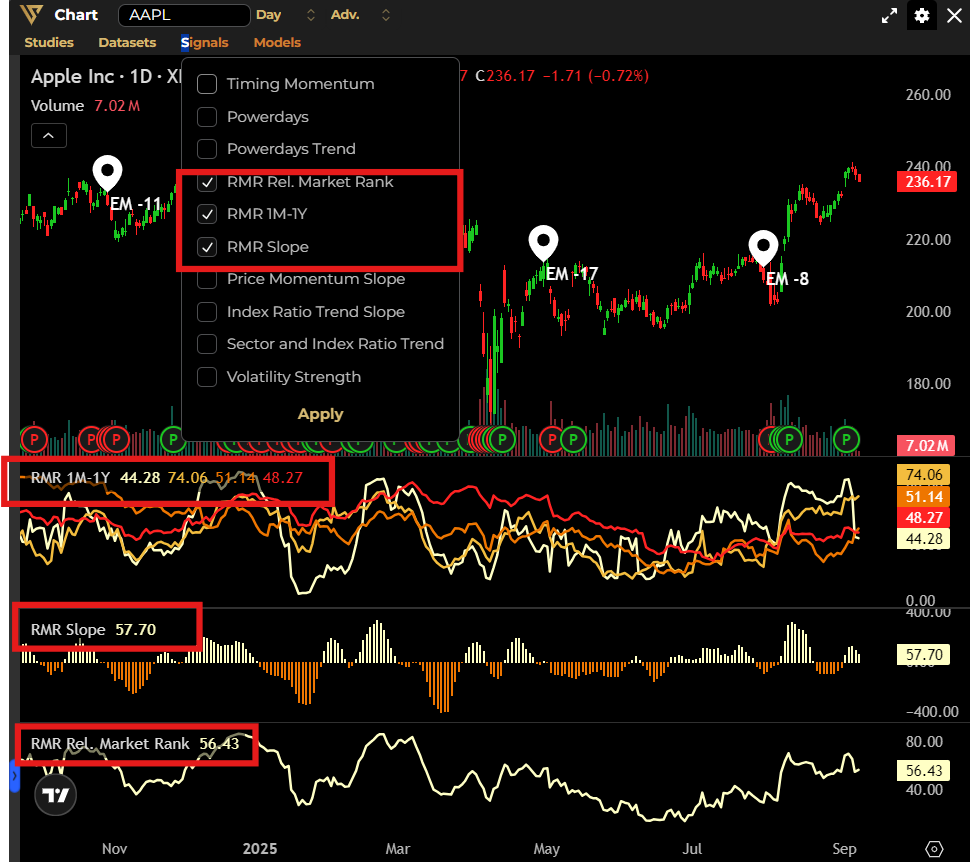
Task: Enable Index Ratio Trend Slope checkbox
Action: (x=207, y=312)
